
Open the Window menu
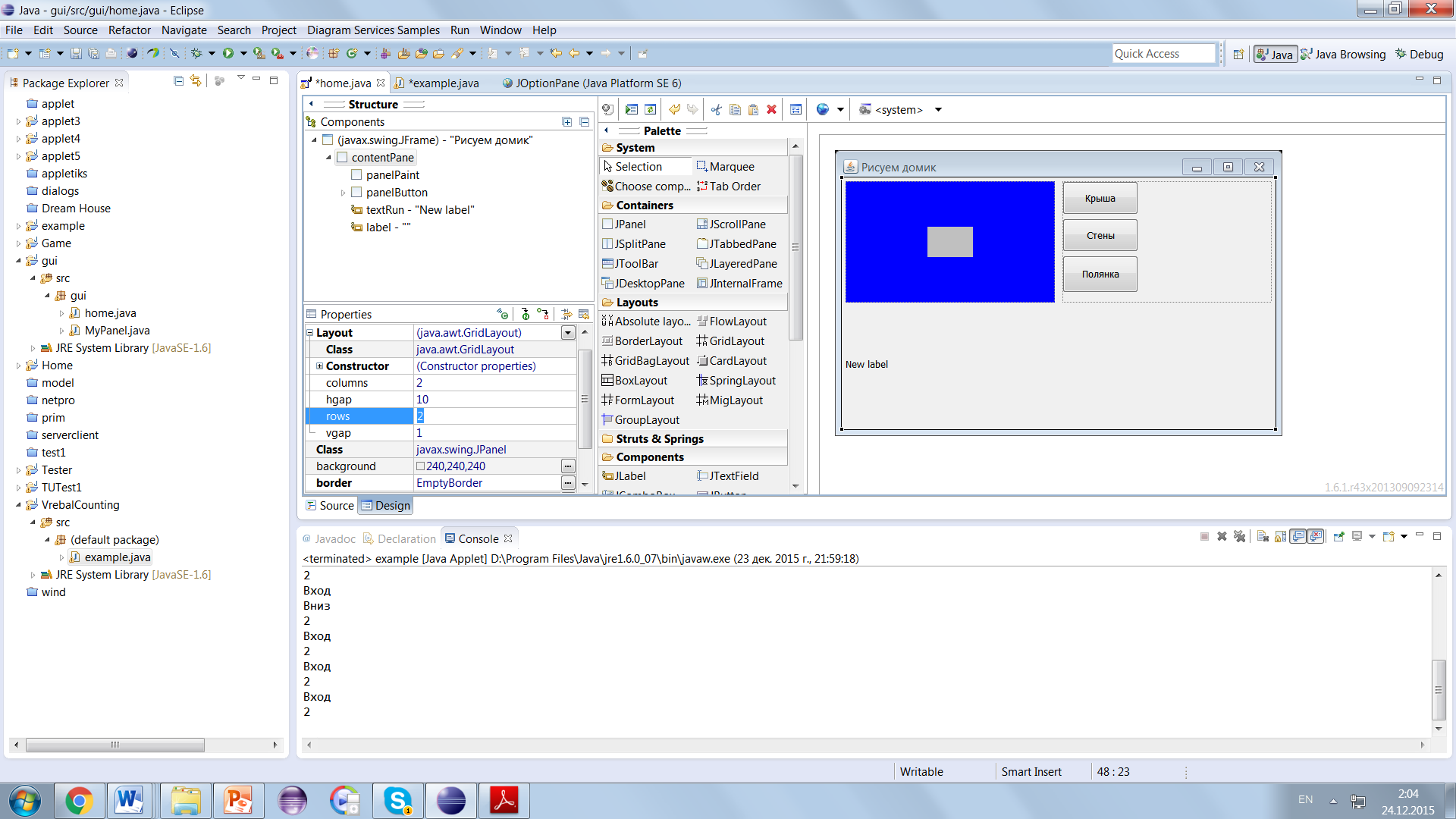[x=500, y=30]
